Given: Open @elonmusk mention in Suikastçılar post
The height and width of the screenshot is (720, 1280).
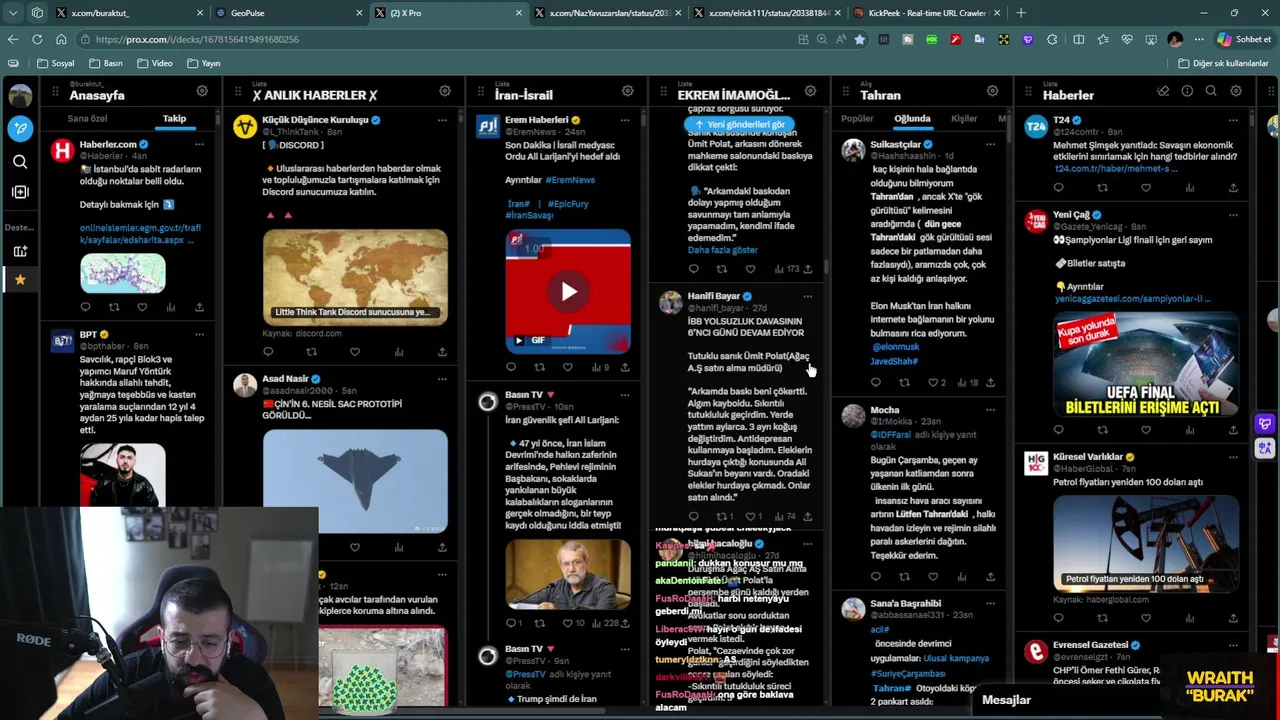Looking at the screenshot, I should 895,347.
